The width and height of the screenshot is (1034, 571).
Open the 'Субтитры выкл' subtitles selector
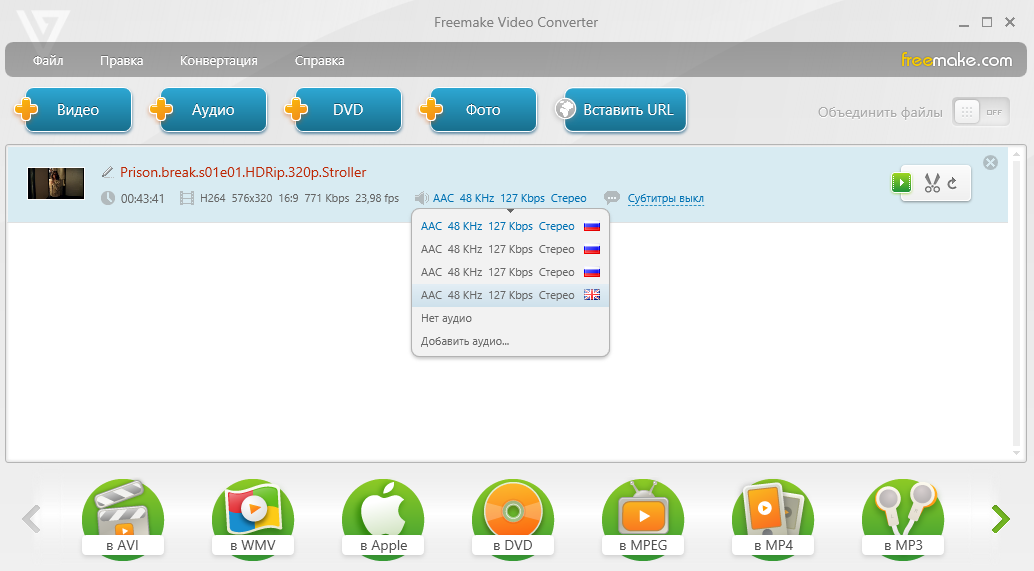point(665,198)
